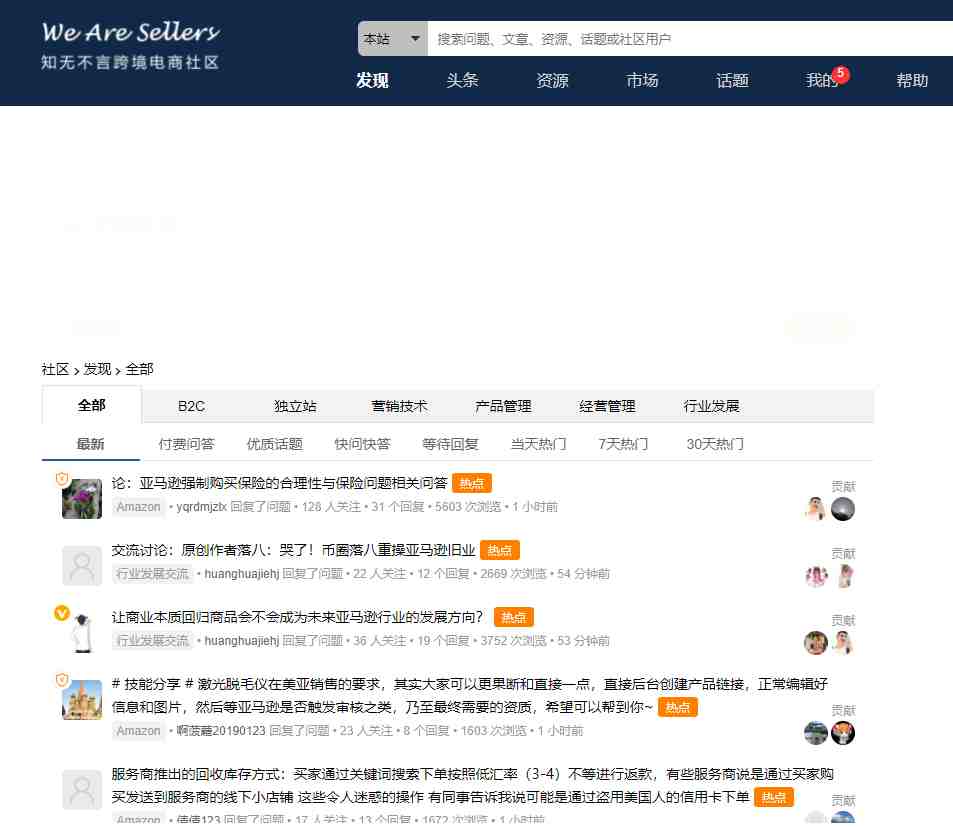Open the 话题 navigation item

click(732, 80)
